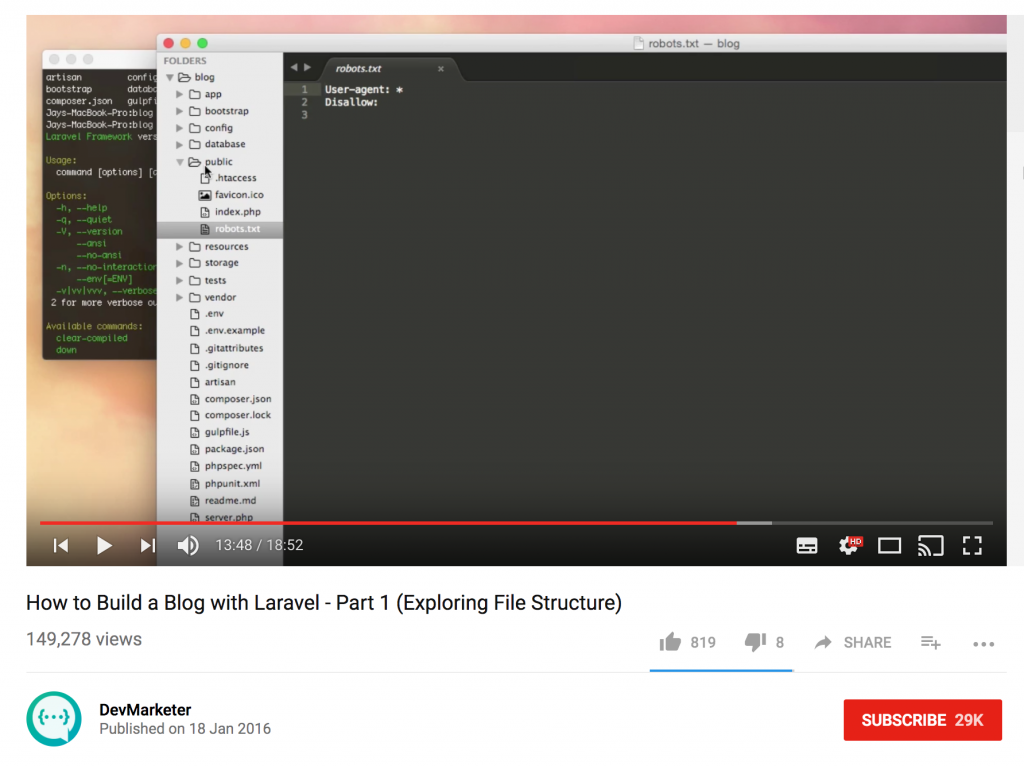Mute the video volume

pyautogui.click(x=188, y=545)
